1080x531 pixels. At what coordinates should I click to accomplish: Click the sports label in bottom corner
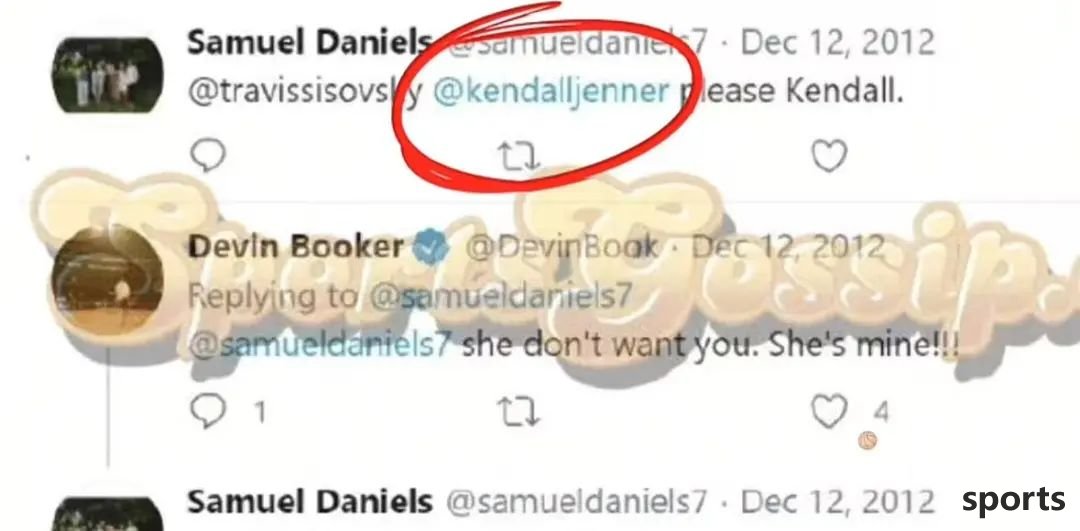pos(1013,500)
